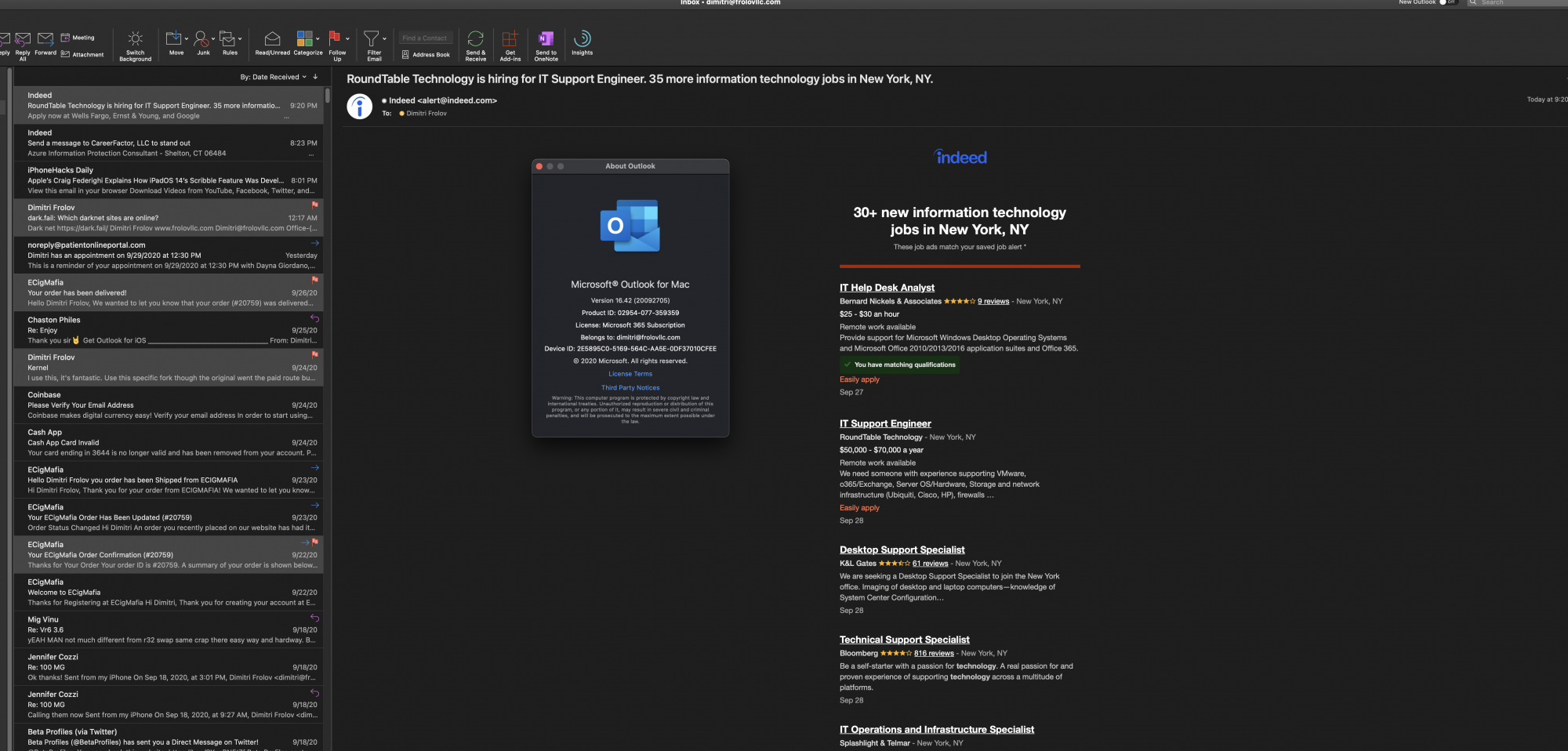This screenshot has width=1568, height=751.
Task: Click the Dimitri Frolov recipient name
Action: pyautogui.click(x=426, y=114)
